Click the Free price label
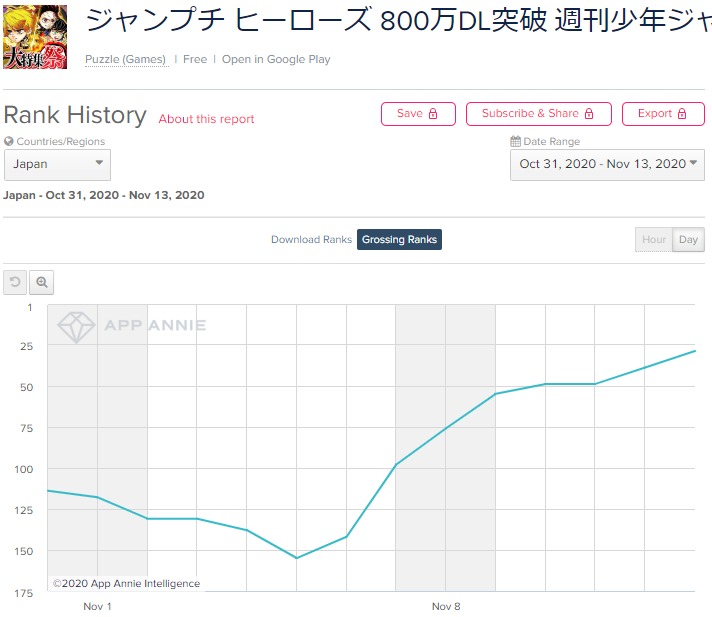The height and width of the screenshot is (617, 712). tap(195, 59)
